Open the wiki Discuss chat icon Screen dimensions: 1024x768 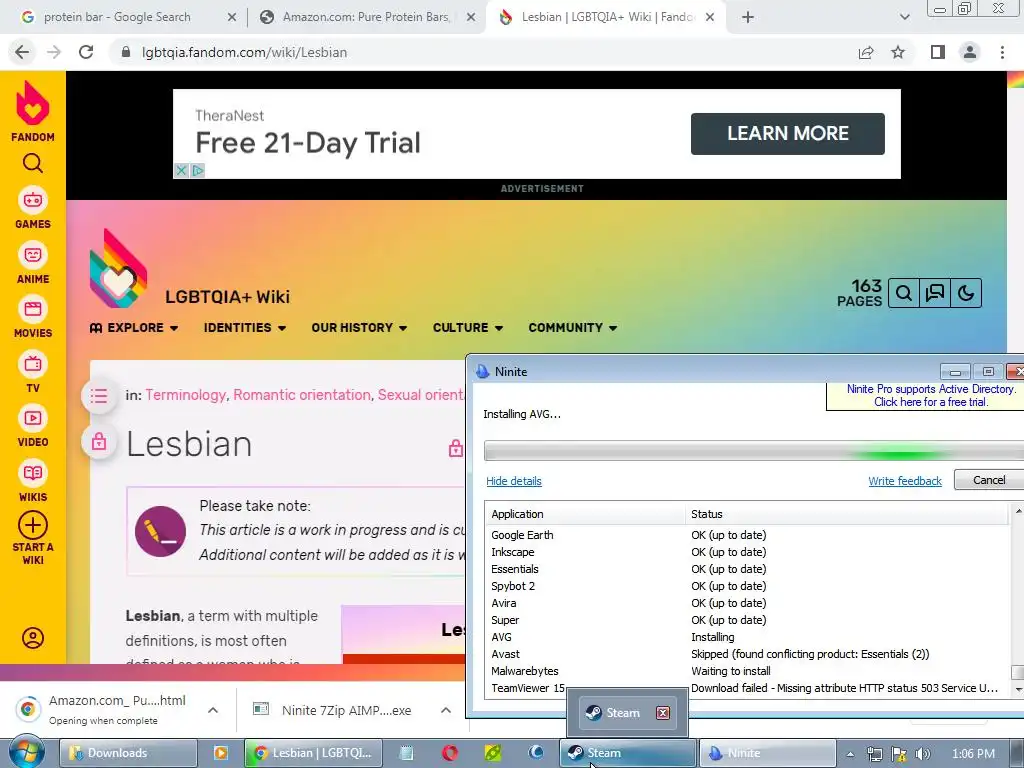(935, 293)
